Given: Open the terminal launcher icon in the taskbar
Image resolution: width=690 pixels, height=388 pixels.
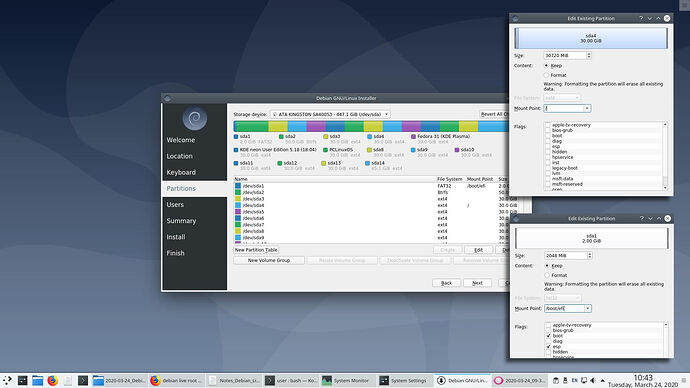Looking at the screenshot, I should pyautogui.click(x=83, y=380).
